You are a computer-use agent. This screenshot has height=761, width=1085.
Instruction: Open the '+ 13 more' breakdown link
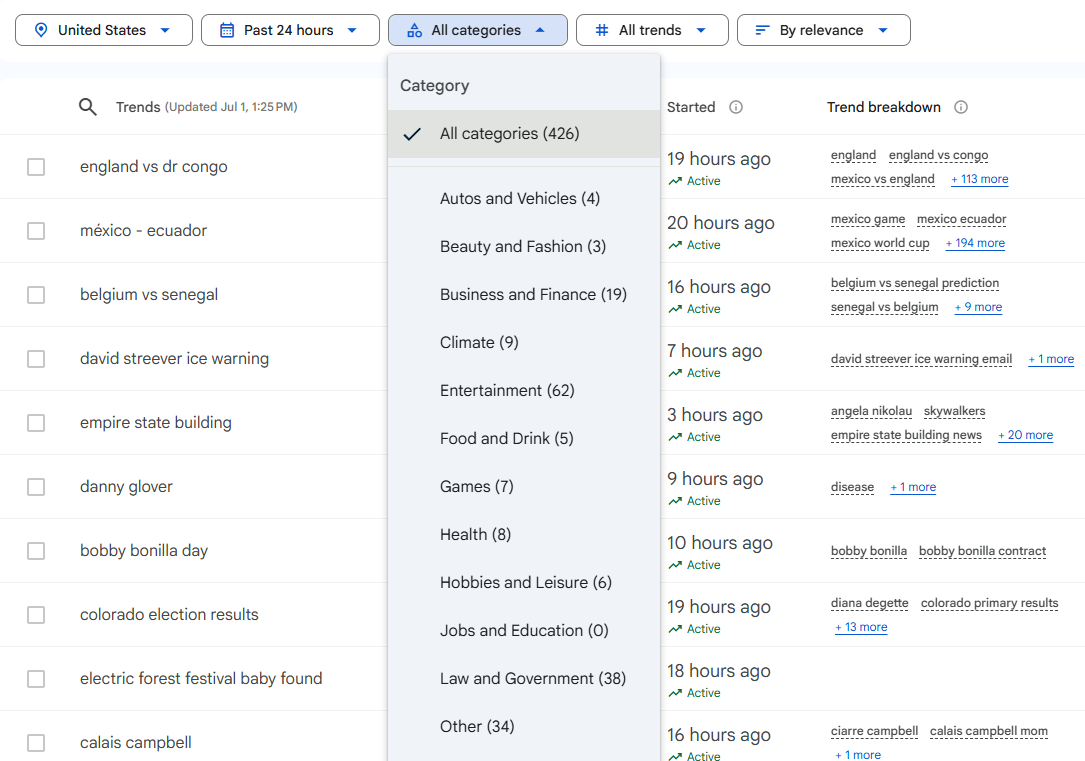tap(861, 627)
